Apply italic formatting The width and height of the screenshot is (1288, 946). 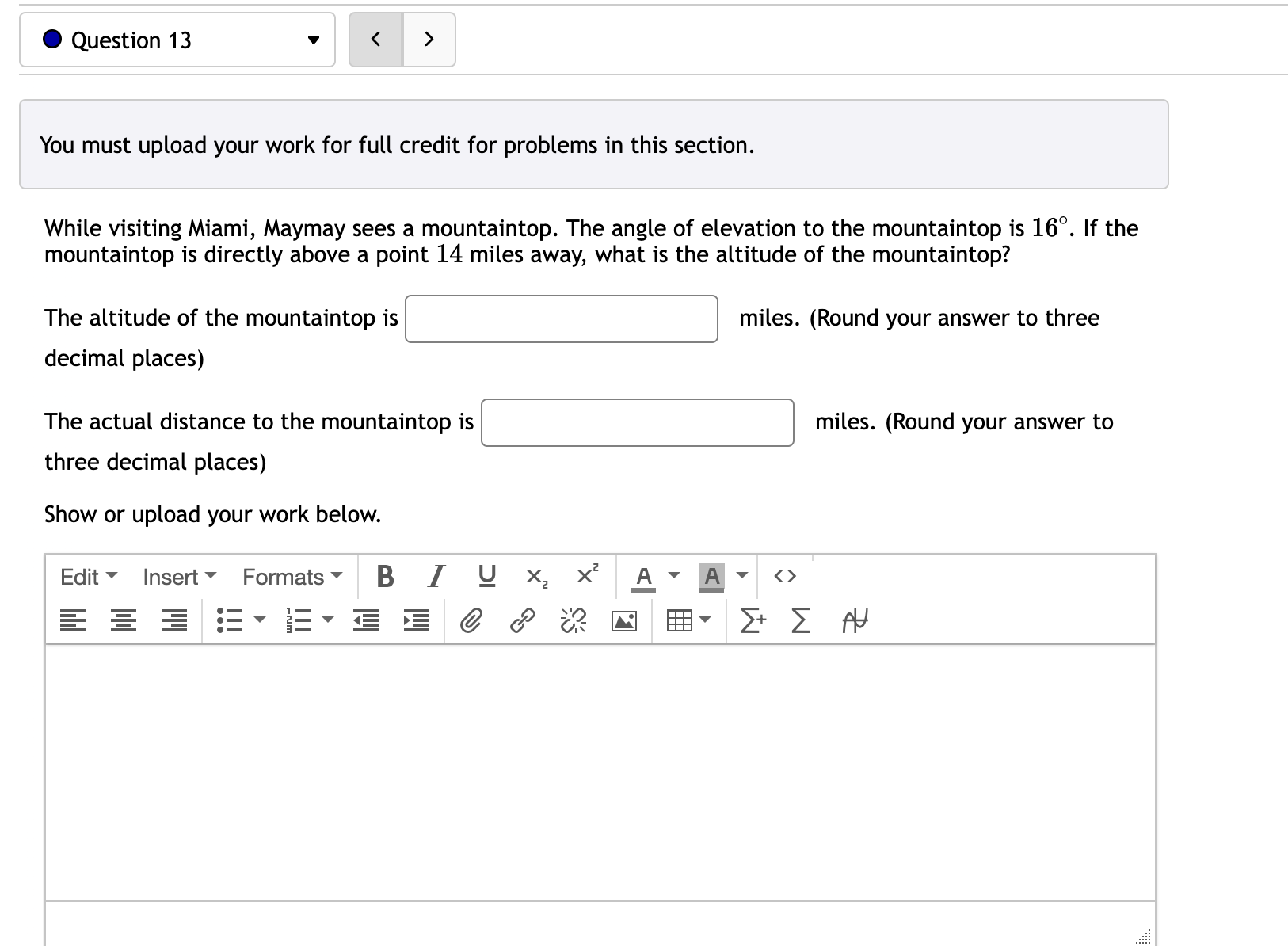pos(436,577)
